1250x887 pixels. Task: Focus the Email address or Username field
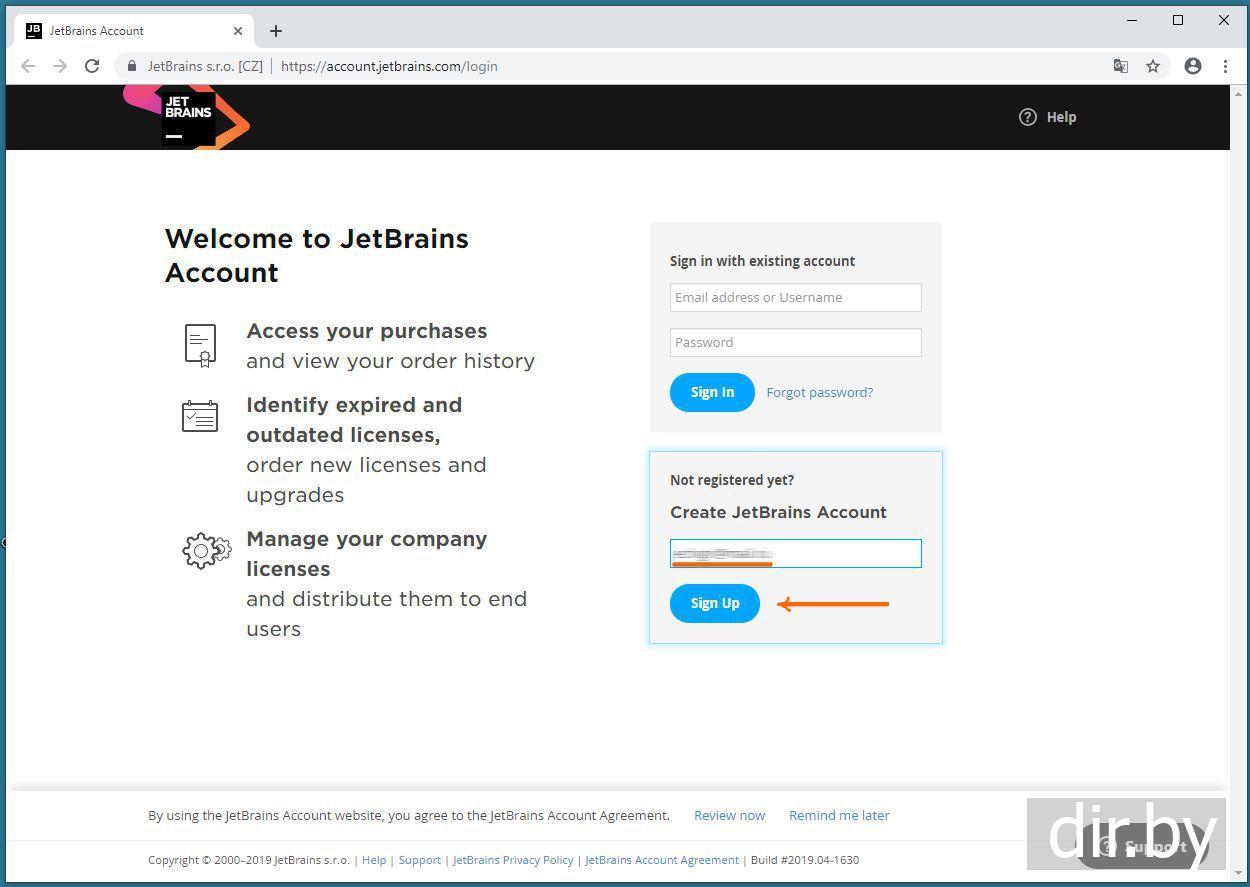click(x=796, y=297)
